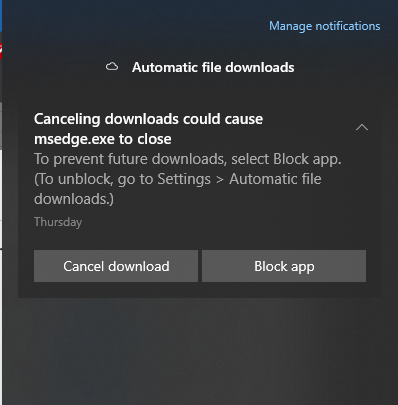
Task: Click the dark gap between the two action buttons
Action: click(200, 266)
